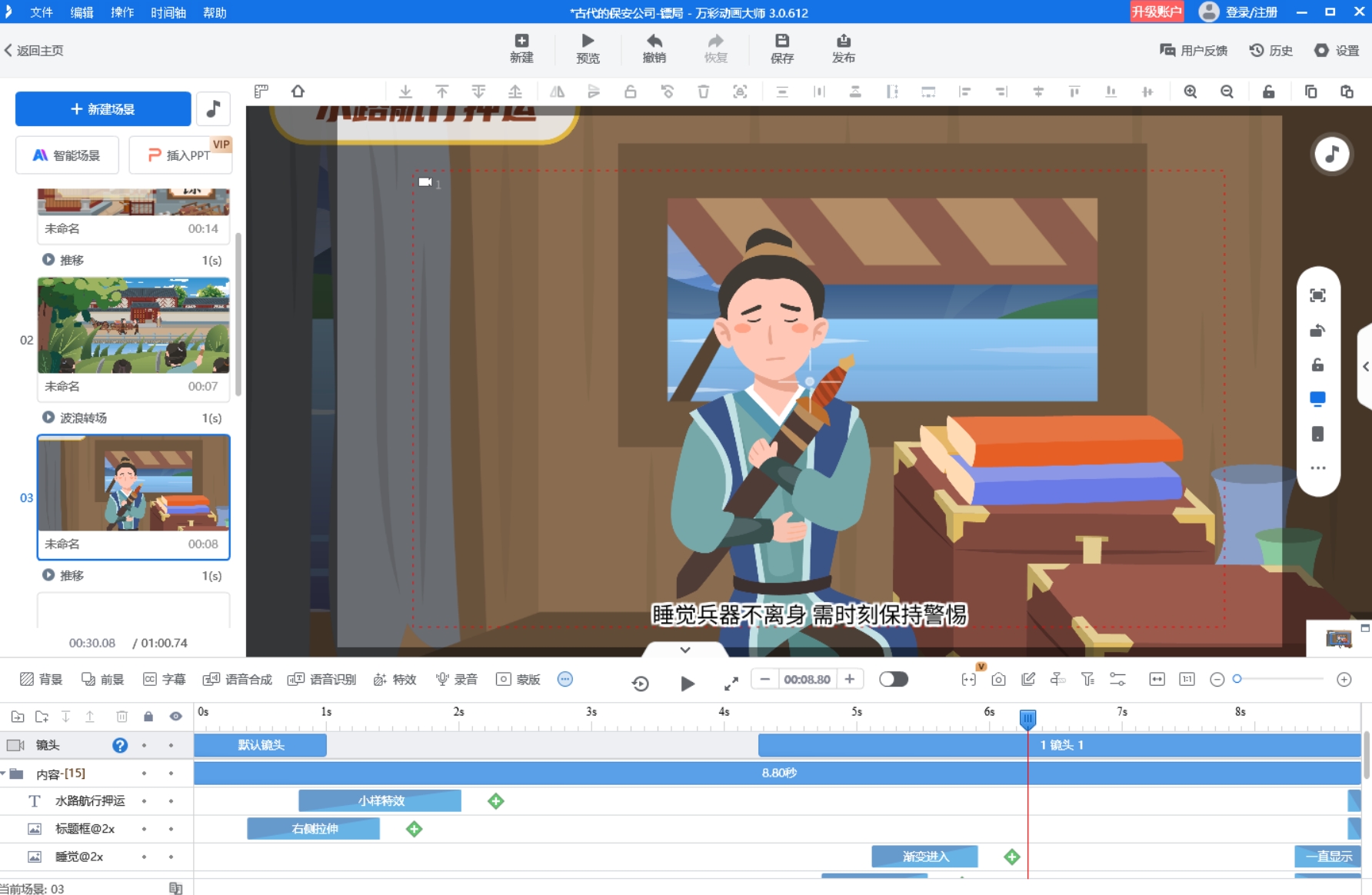The height and width of the screenshot is (895, 1372).
Task: Open the 操作 menu
Action: click(x=122, y=12)
